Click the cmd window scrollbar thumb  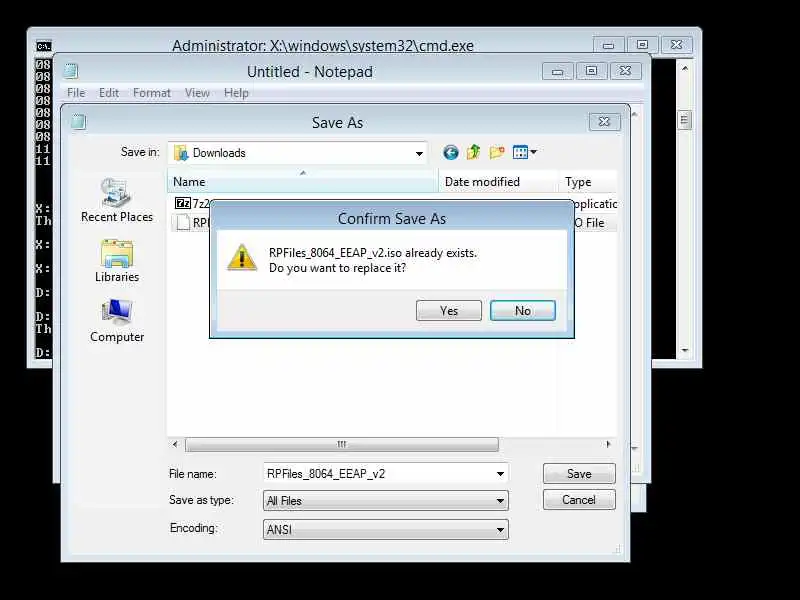(684, 120)
